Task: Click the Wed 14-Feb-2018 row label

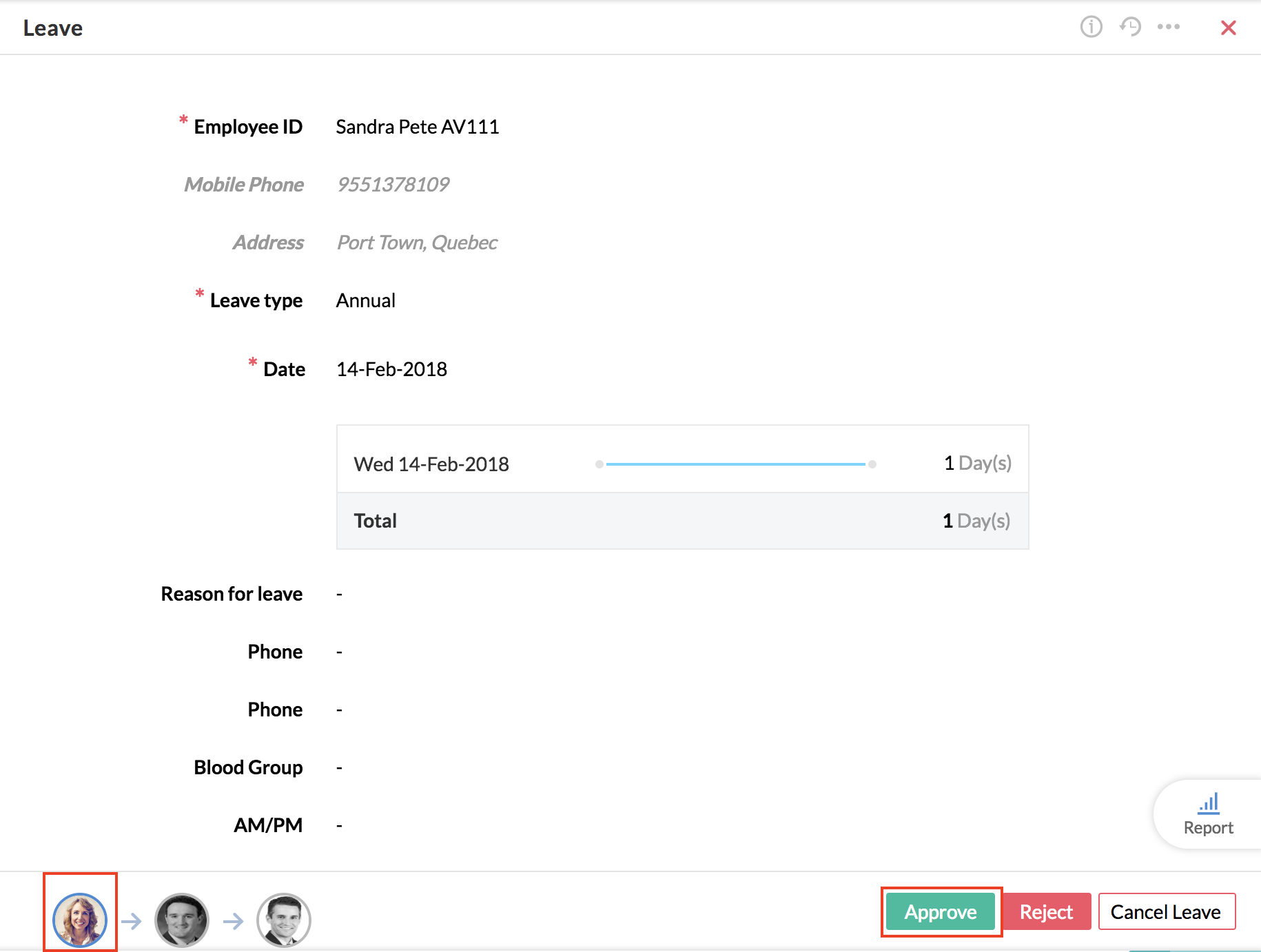Action: [x=431, y=464]
